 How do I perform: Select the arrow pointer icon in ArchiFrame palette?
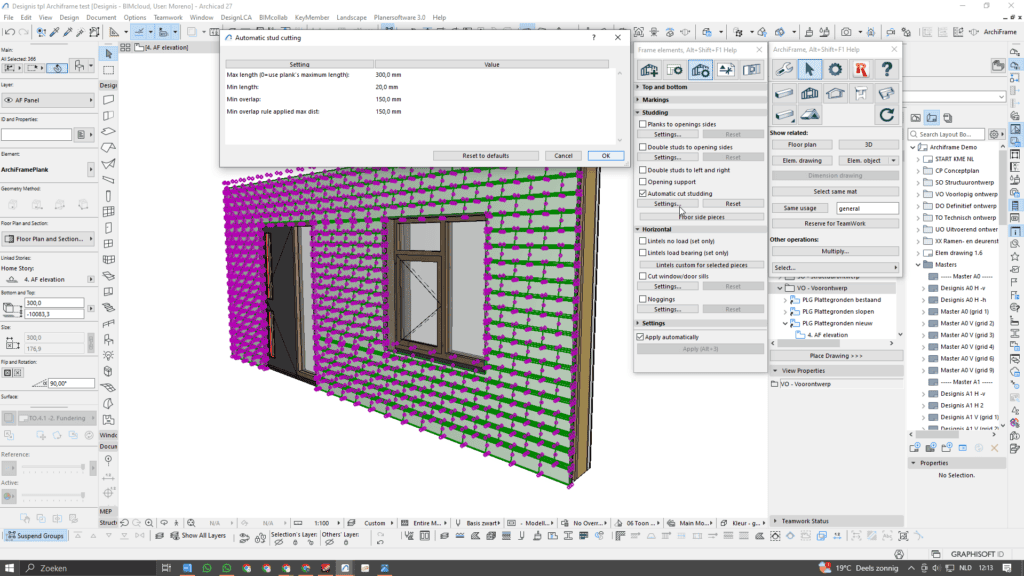(809, 69)
